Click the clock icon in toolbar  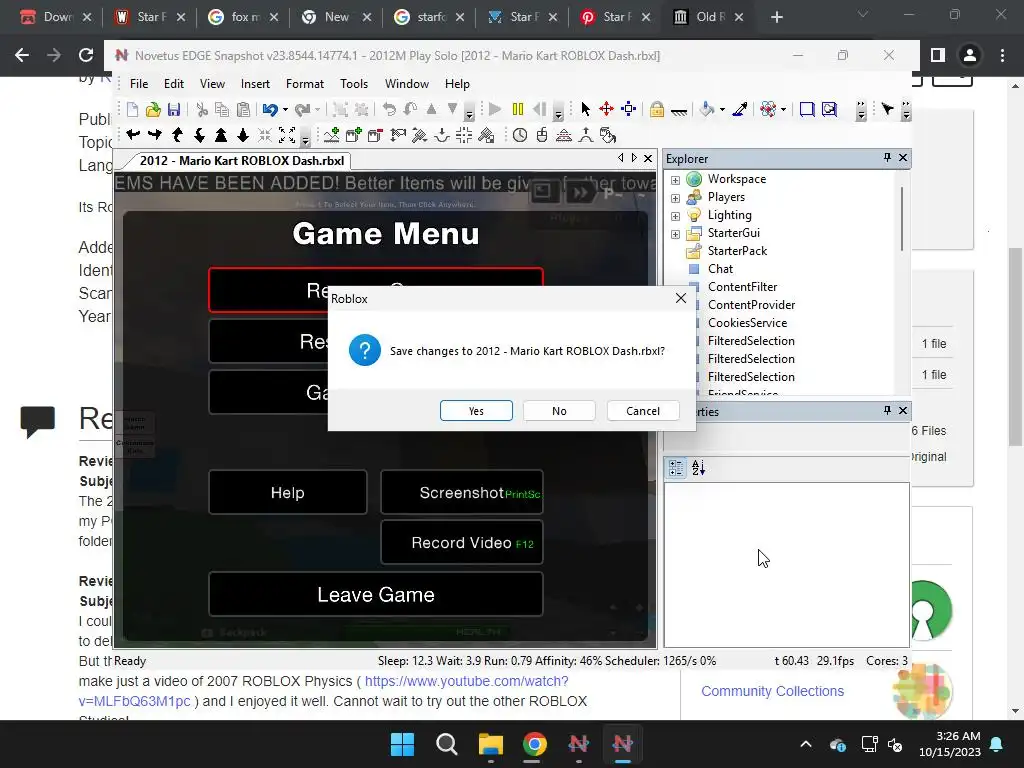click(x=520, y=135)
